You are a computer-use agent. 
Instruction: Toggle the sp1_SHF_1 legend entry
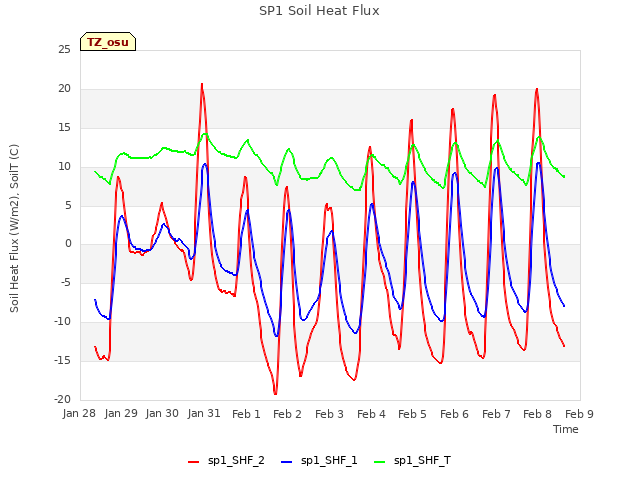coord(319,461)
